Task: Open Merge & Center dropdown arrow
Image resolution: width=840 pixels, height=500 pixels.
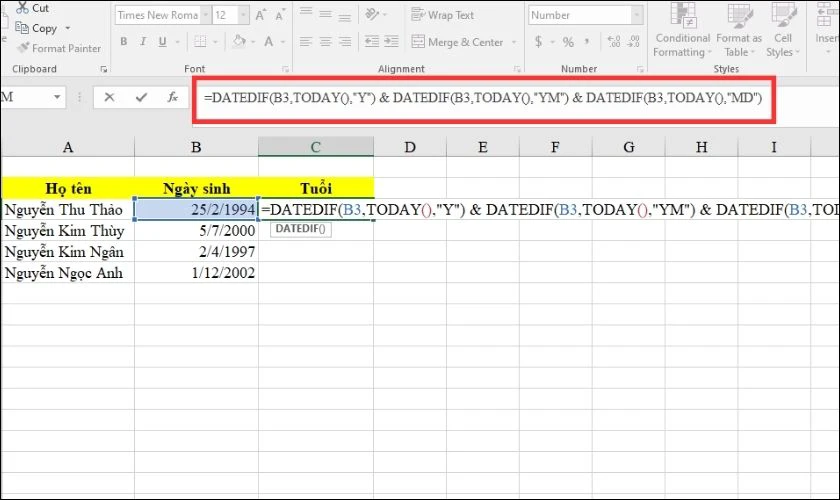Action: click(514, 42)
